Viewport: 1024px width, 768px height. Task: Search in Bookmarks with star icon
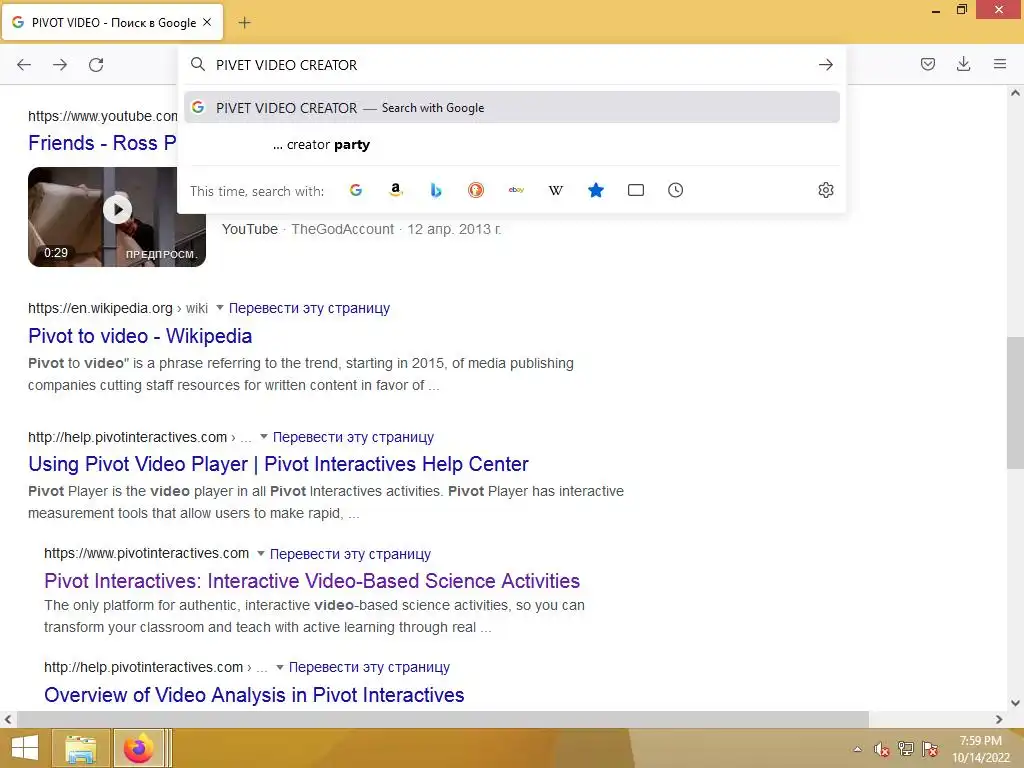[596, 190]
